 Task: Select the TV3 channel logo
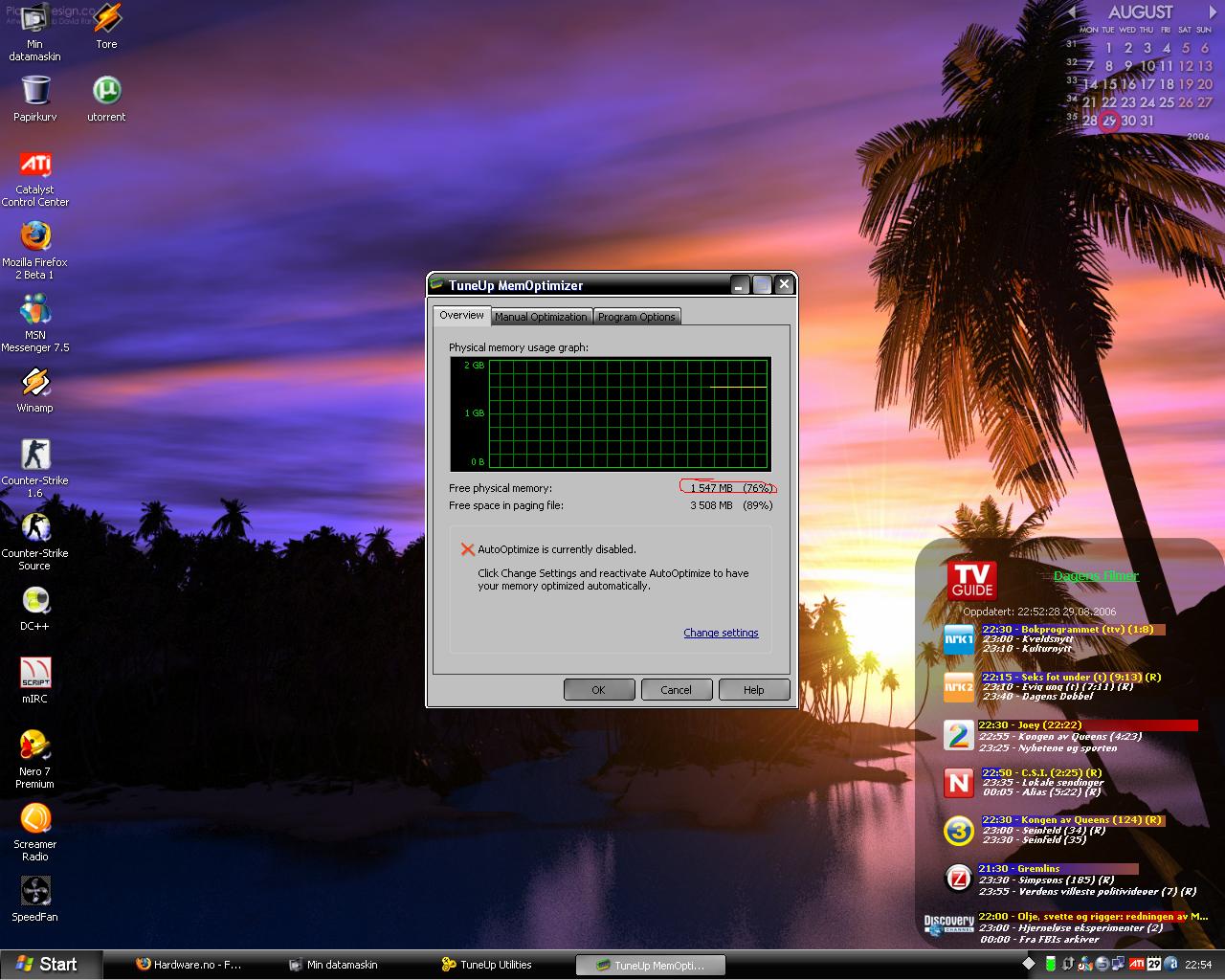click(x=958, y=830)
